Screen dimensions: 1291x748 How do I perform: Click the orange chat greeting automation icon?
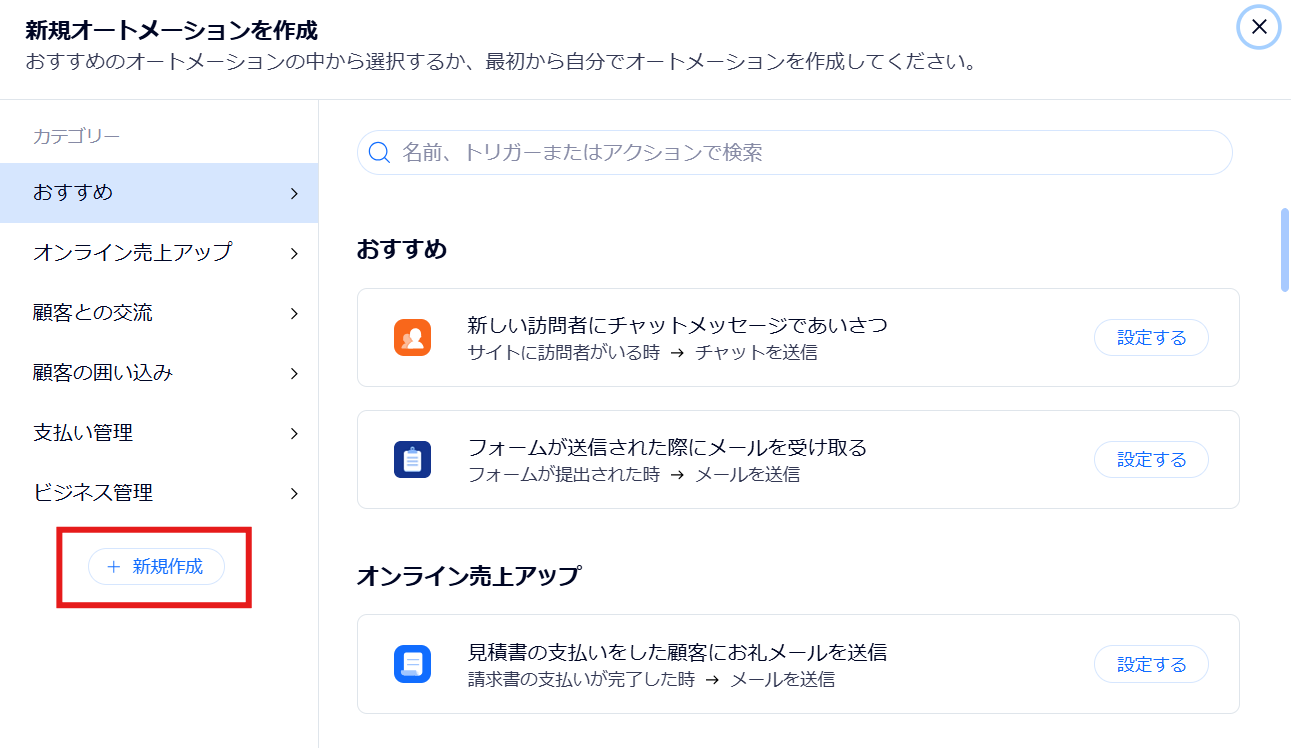(x=412, y=338)
